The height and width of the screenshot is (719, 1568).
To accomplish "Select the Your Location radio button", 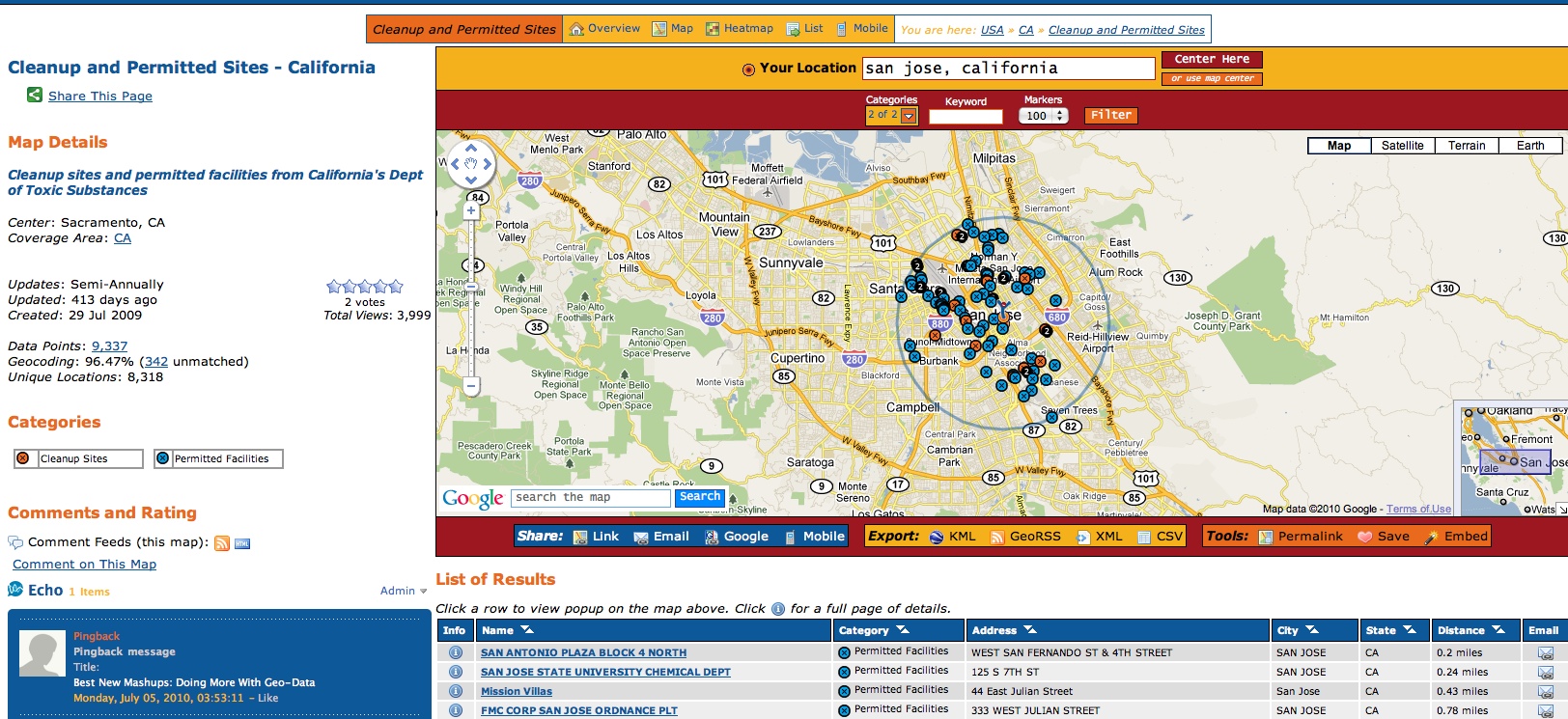I will click(748, 69).
